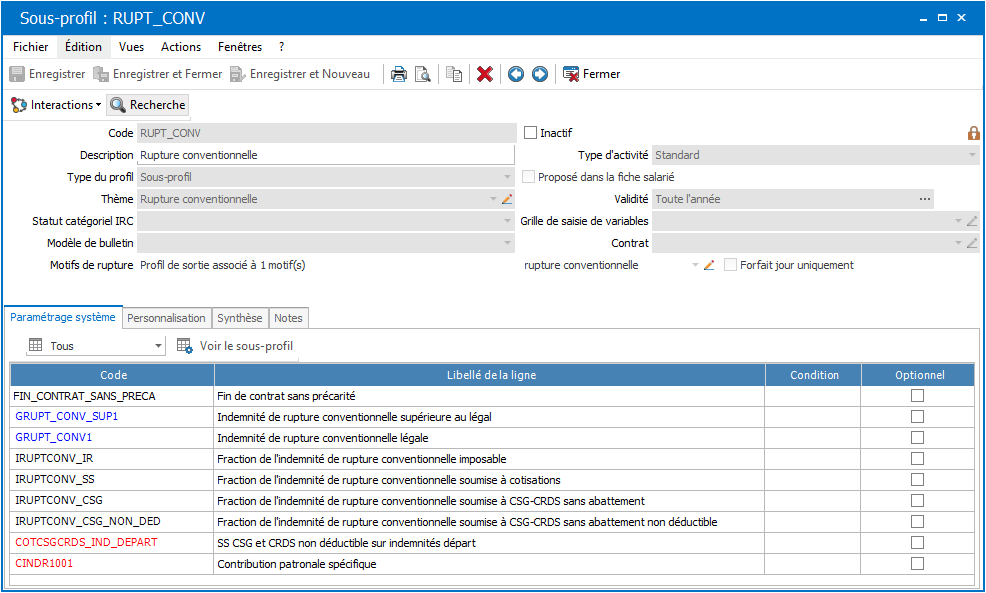The height and width of the screenshot is (593, 986).
Task: Check Optionnel for IRUPTCONV_CSG row
Action: (x=917, y=501)
